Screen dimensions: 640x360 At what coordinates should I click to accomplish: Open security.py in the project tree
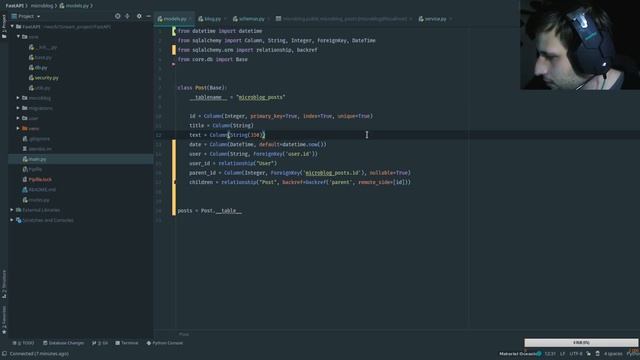pyautogui.click(x=44, y=78)
